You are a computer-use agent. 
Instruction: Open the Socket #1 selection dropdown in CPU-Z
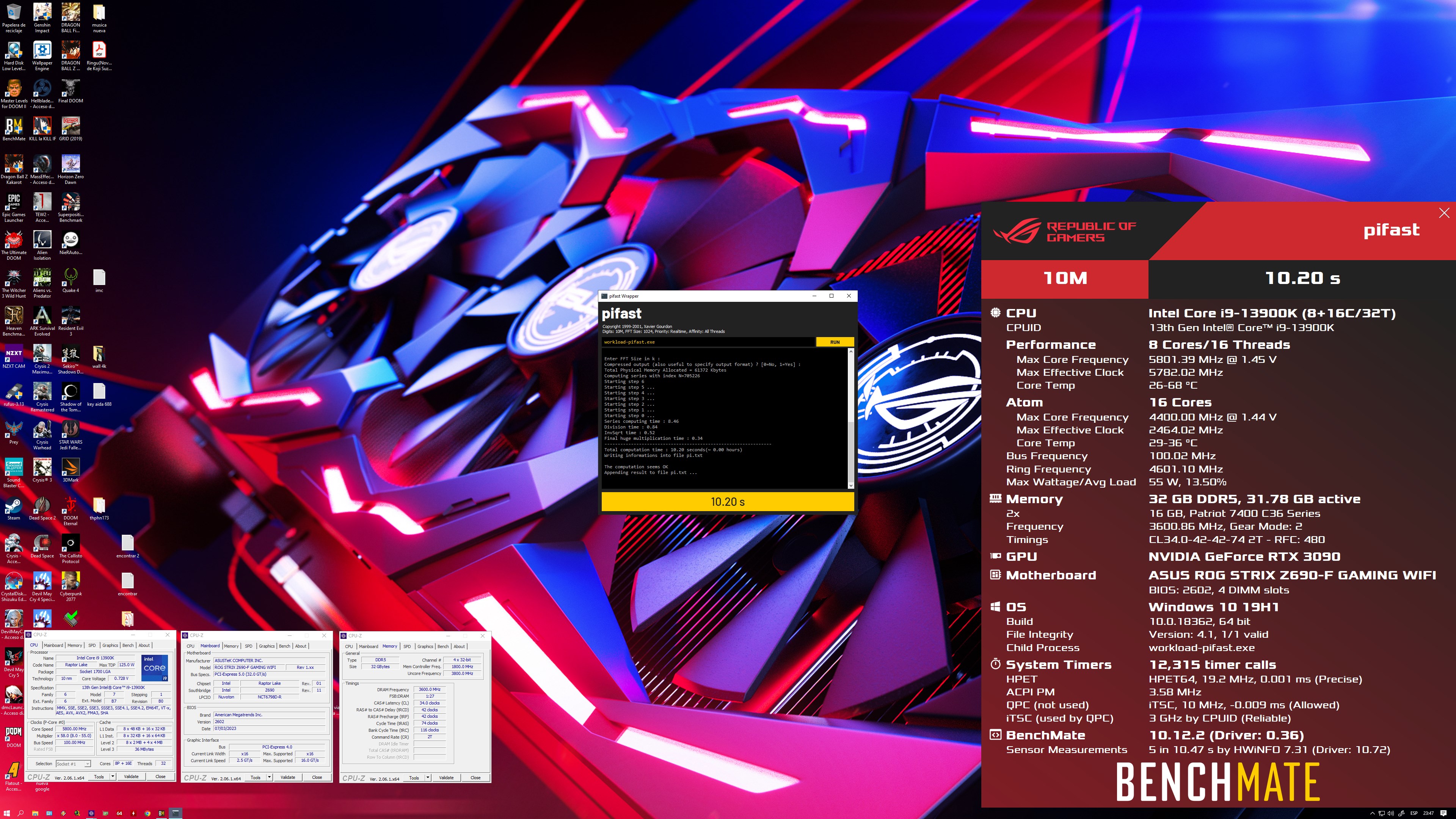click(73, 764)
